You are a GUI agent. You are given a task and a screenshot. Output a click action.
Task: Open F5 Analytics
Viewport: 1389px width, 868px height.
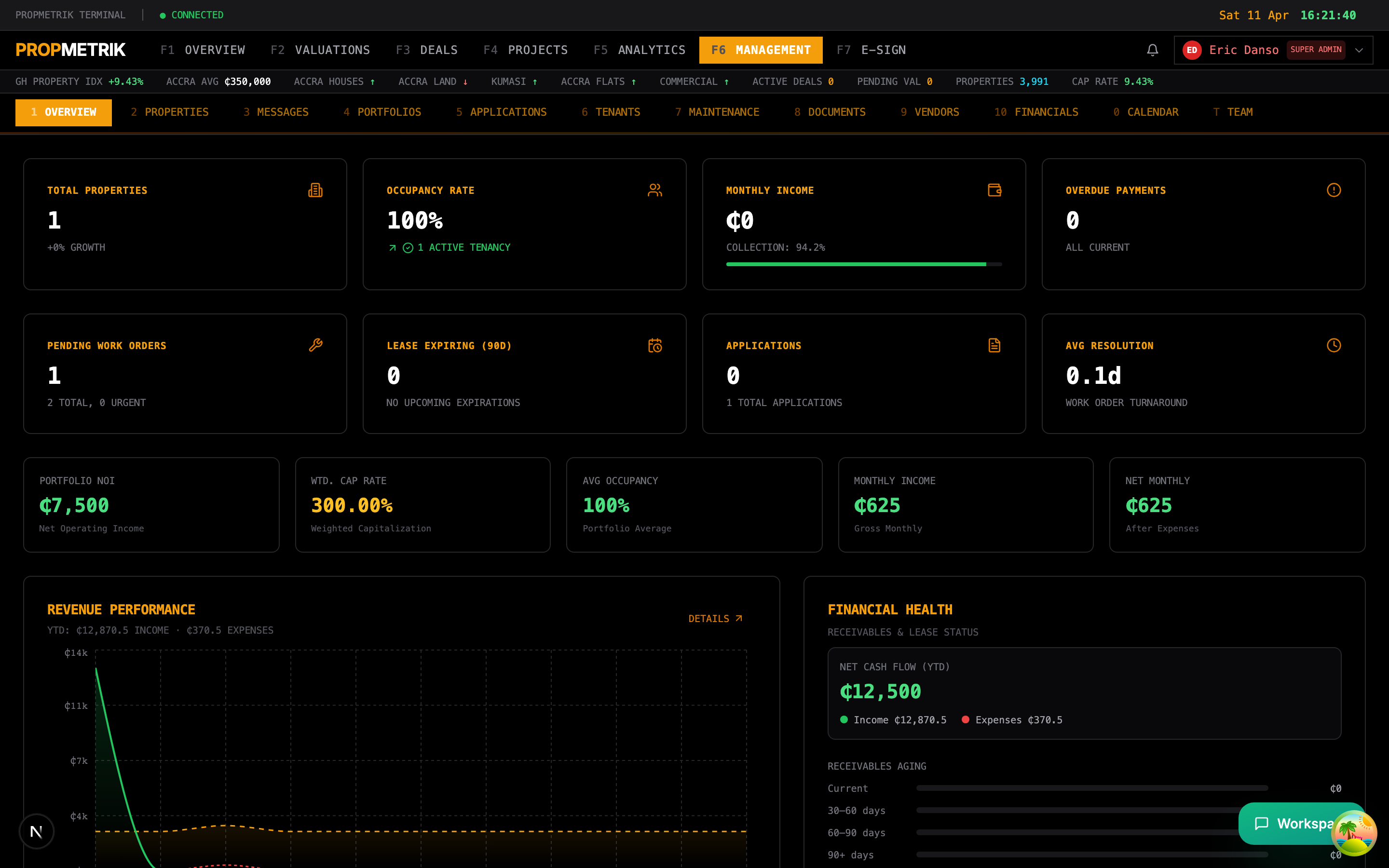[640, 50]
